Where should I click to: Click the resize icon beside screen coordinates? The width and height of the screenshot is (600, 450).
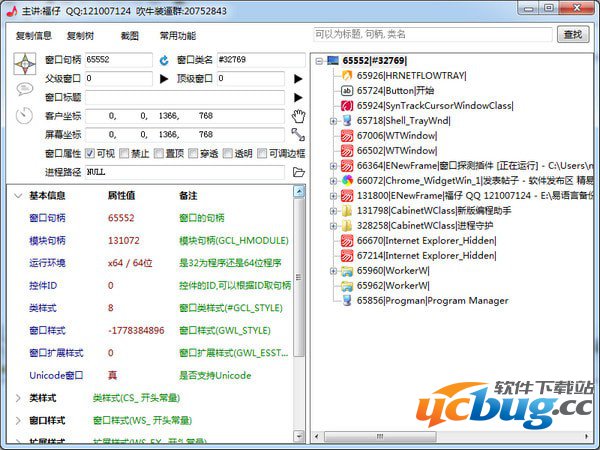[298, 135]
